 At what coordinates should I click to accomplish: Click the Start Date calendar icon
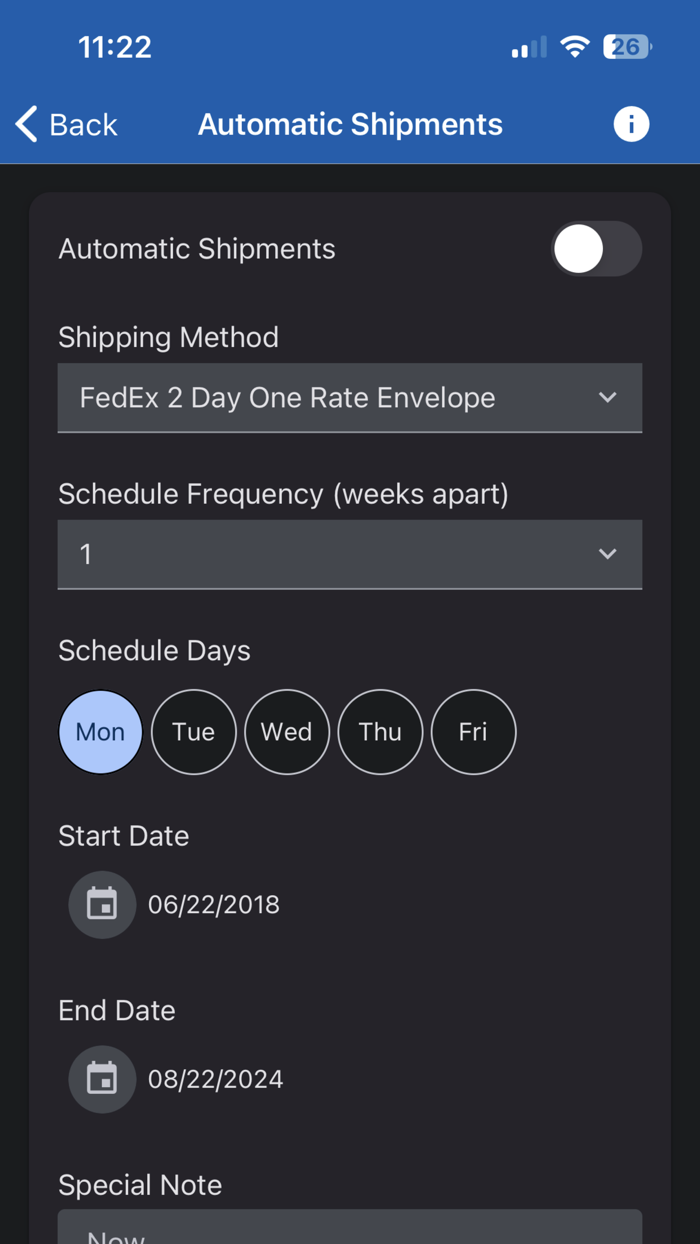tap(102, 904)
